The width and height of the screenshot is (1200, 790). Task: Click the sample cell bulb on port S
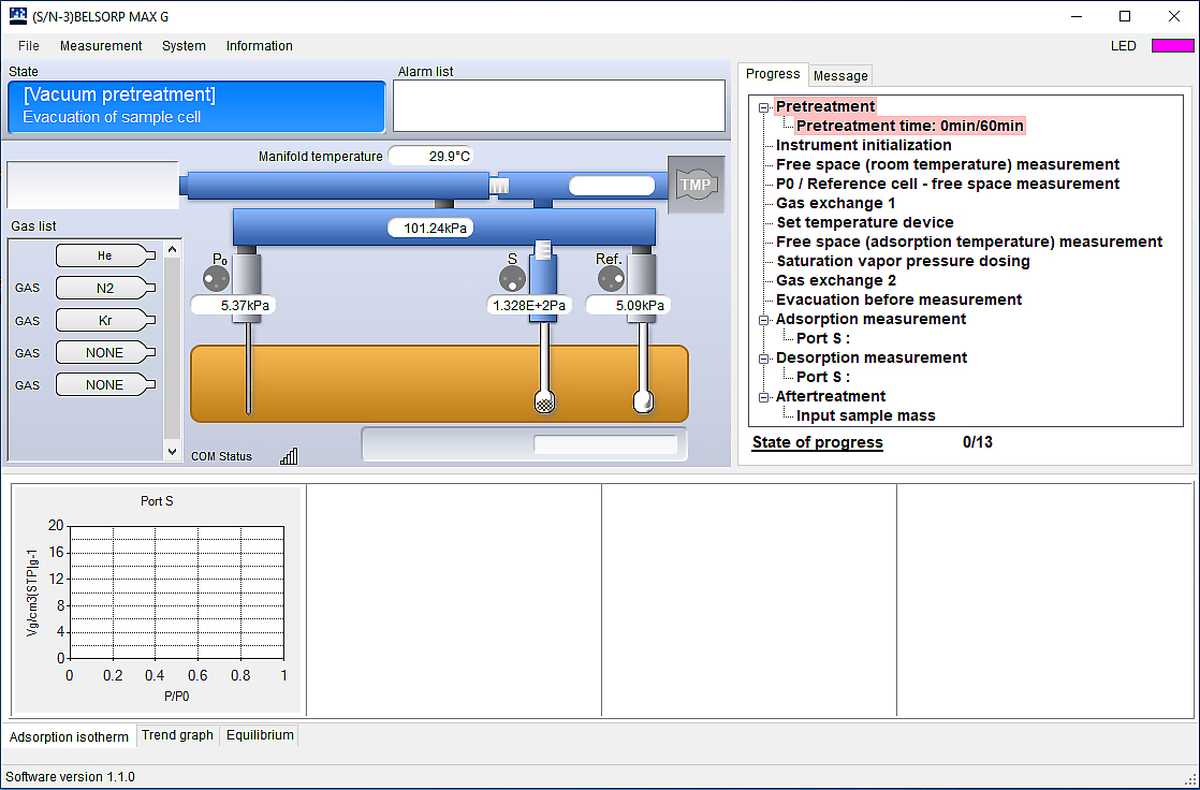(545, 402)
